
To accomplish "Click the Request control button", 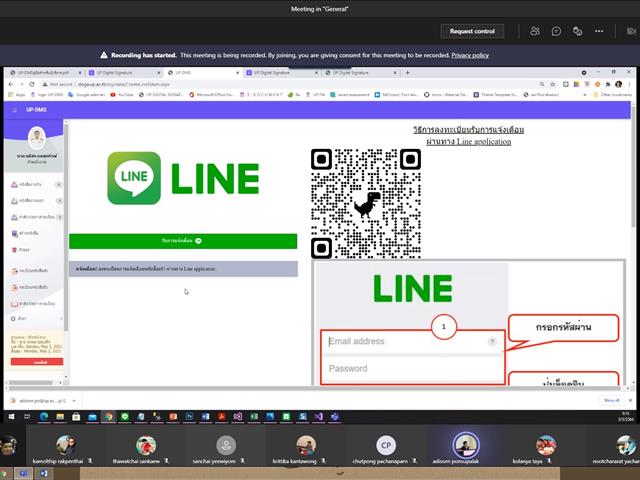I will (x=472, y=31).
